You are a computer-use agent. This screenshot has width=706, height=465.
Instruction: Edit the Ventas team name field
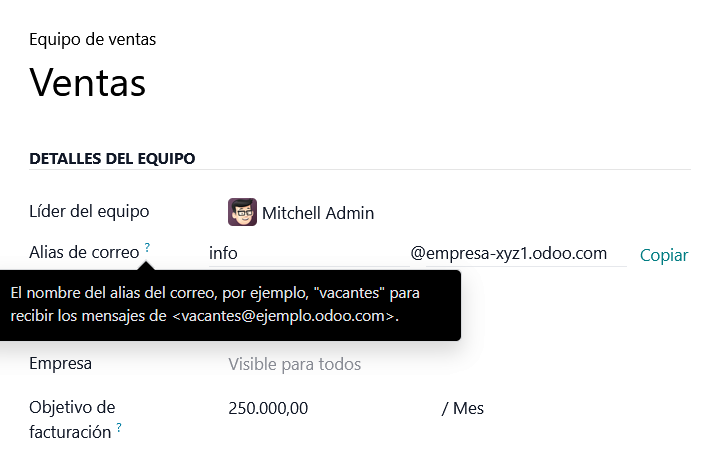click(88, 83)
